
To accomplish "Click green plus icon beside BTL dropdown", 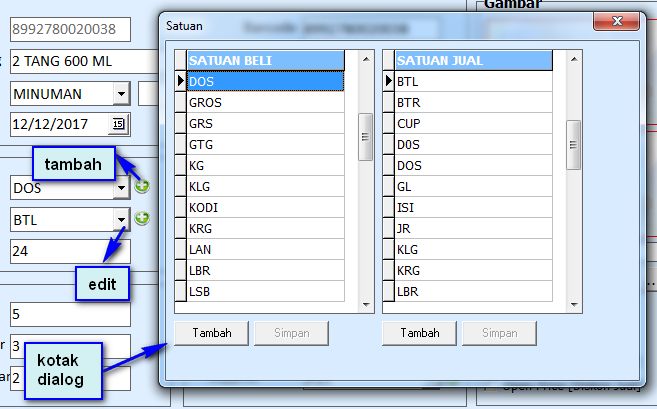I will click(x=142, y=218).
